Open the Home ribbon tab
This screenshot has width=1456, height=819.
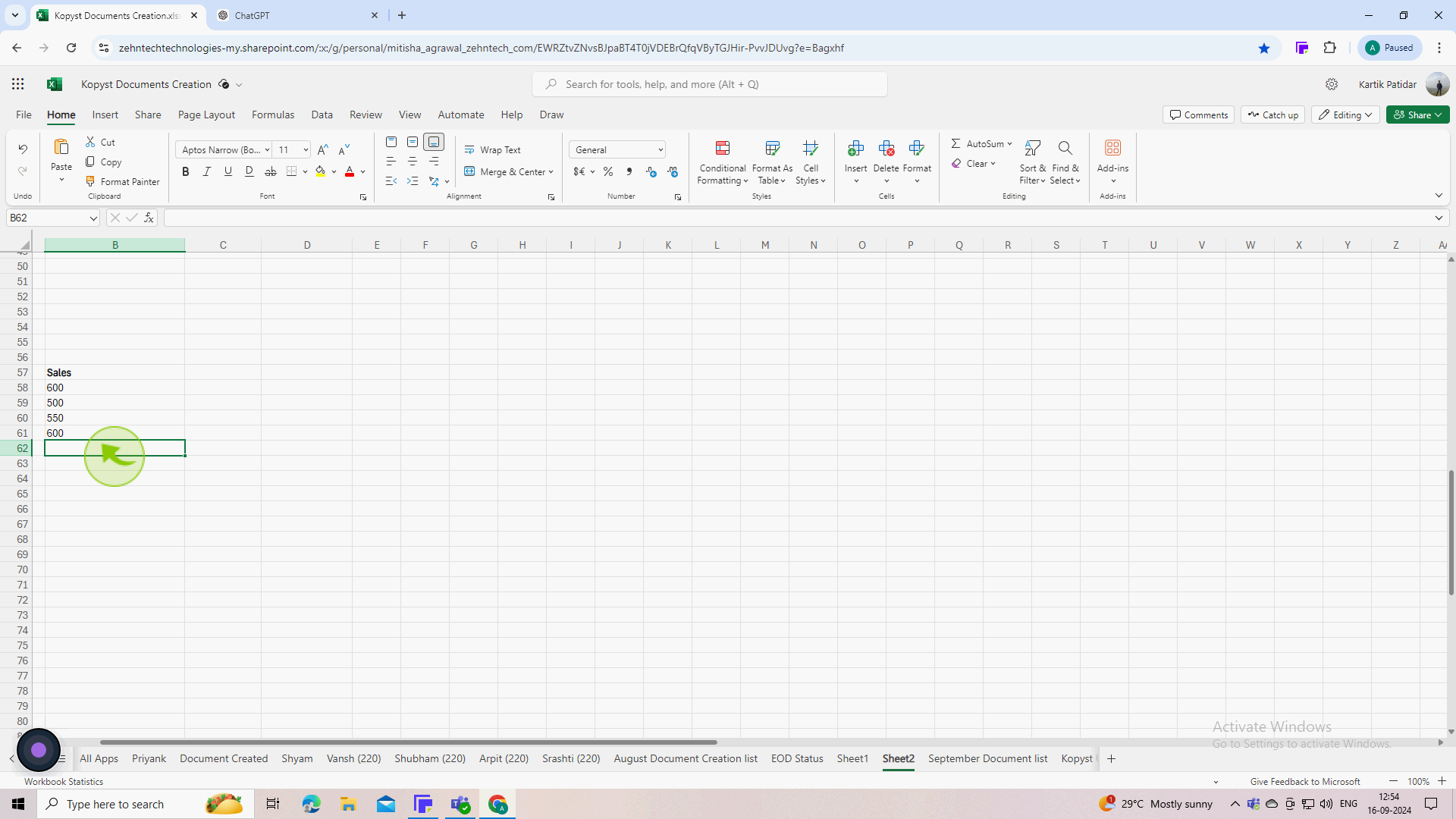pos(61,114)
